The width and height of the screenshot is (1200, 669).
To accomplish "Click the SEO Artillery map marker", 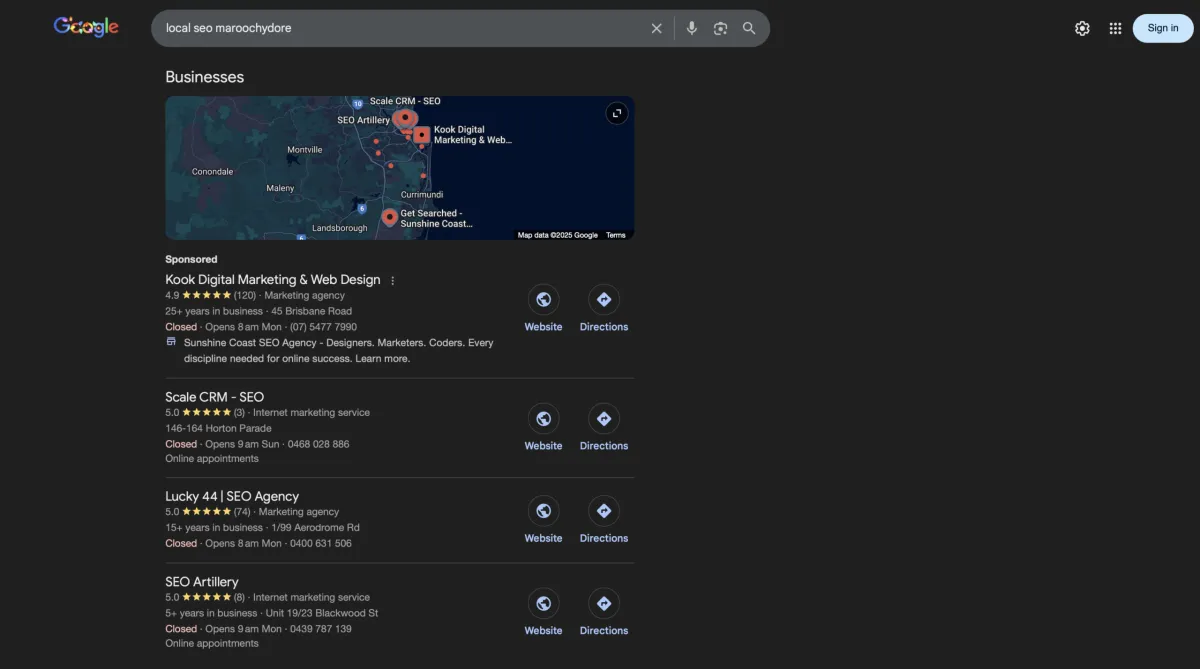I will coord(404,118).
